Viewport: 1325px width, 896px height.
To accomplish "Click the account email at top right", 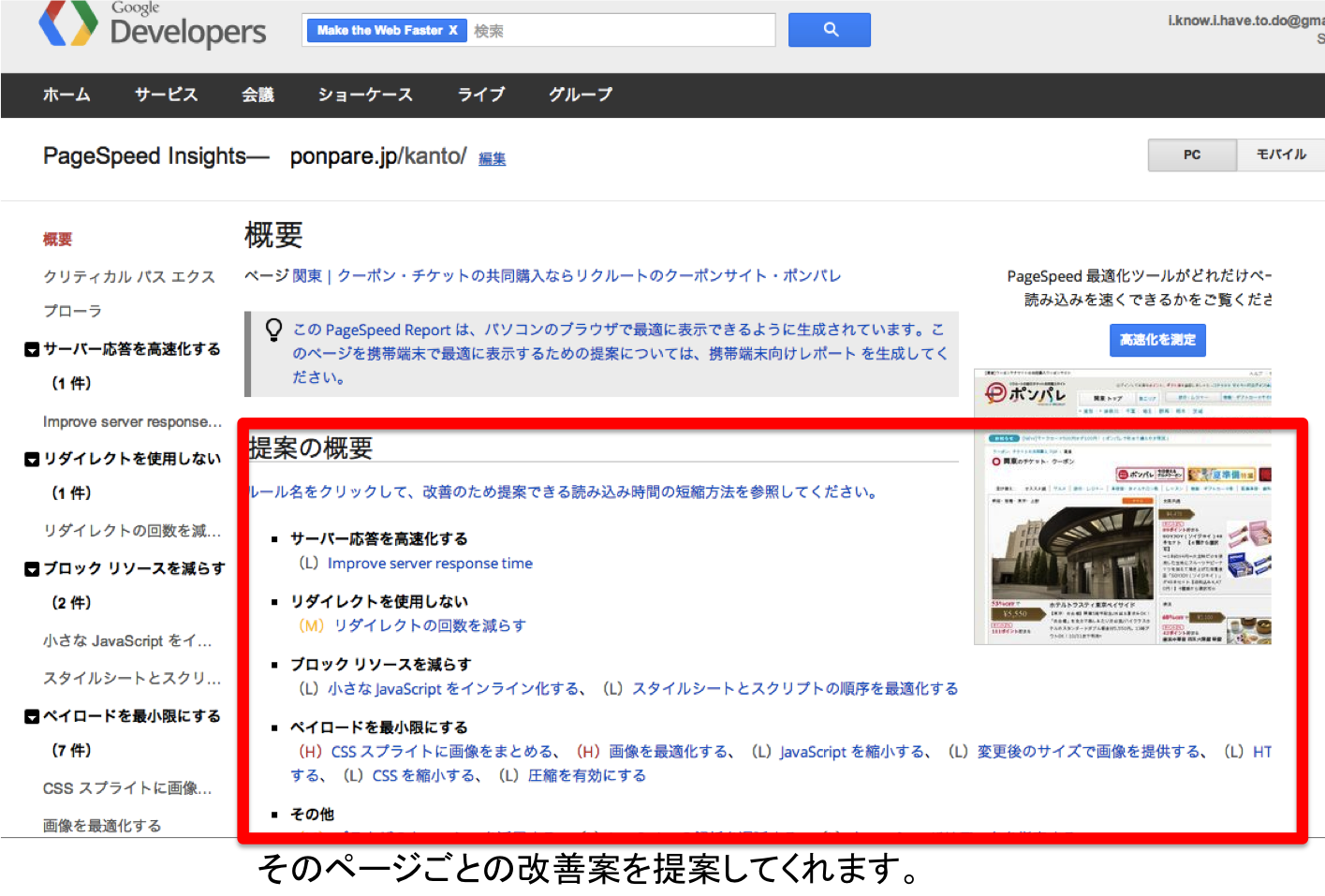I will [x=1246, y=21].
